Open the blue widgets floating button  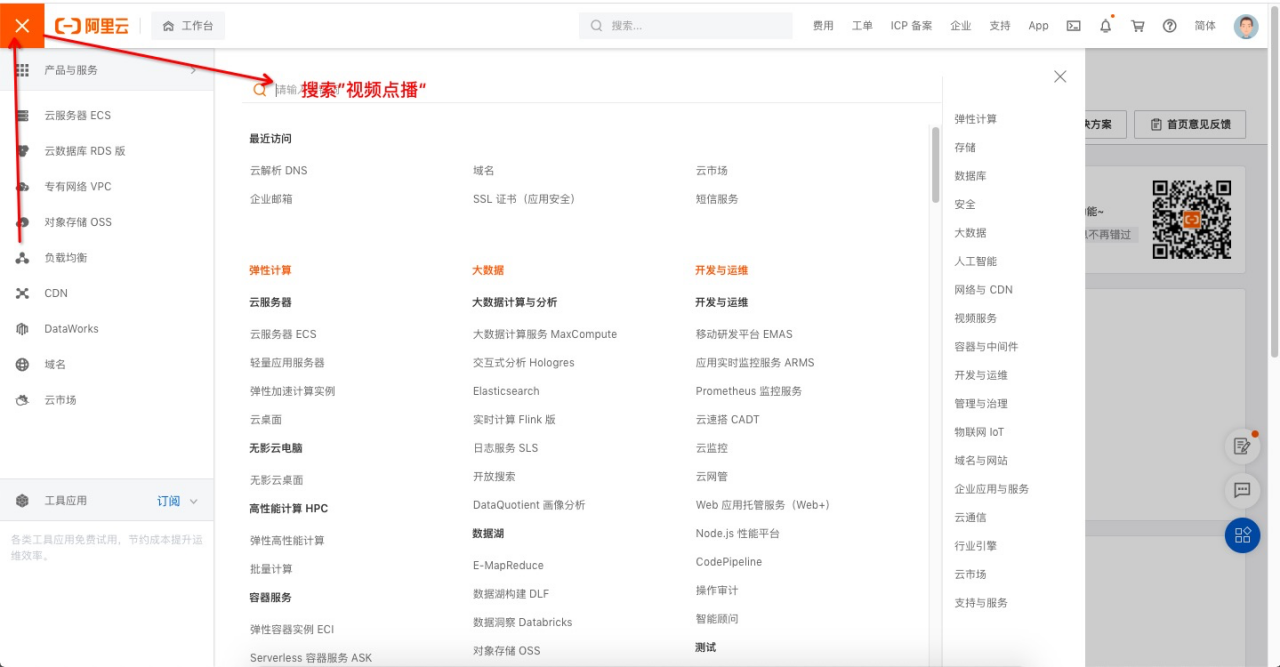[1242, 535]
